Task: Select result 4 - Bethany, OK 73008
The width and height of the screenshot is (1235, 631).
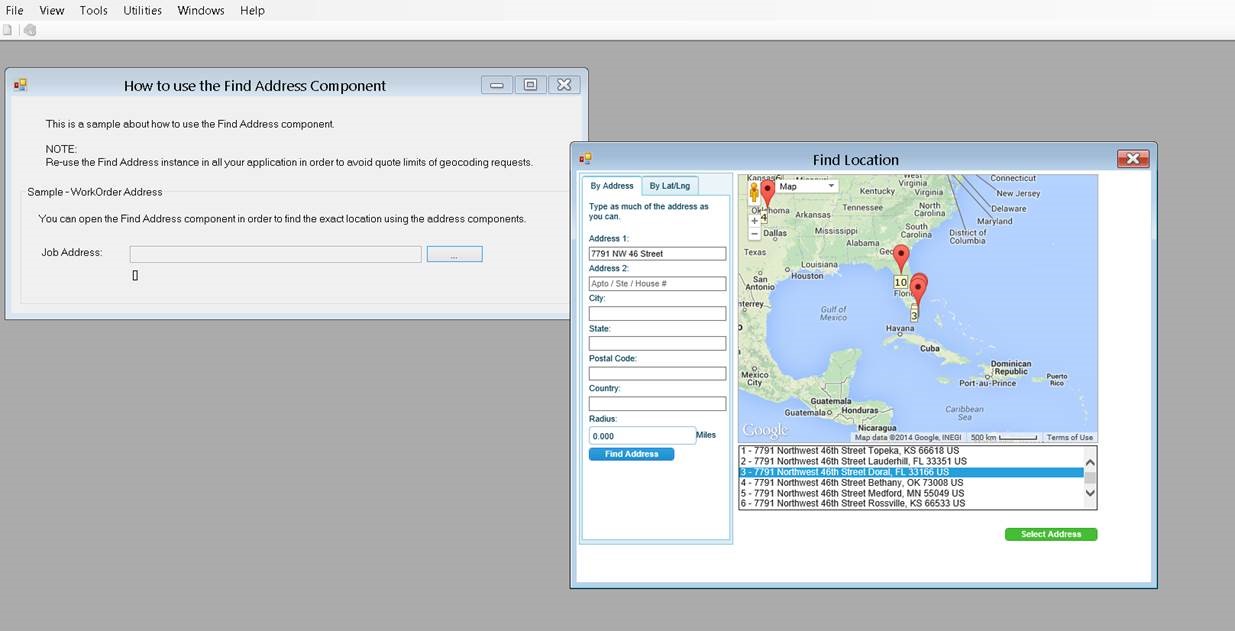Action: (x=911, y=483)
